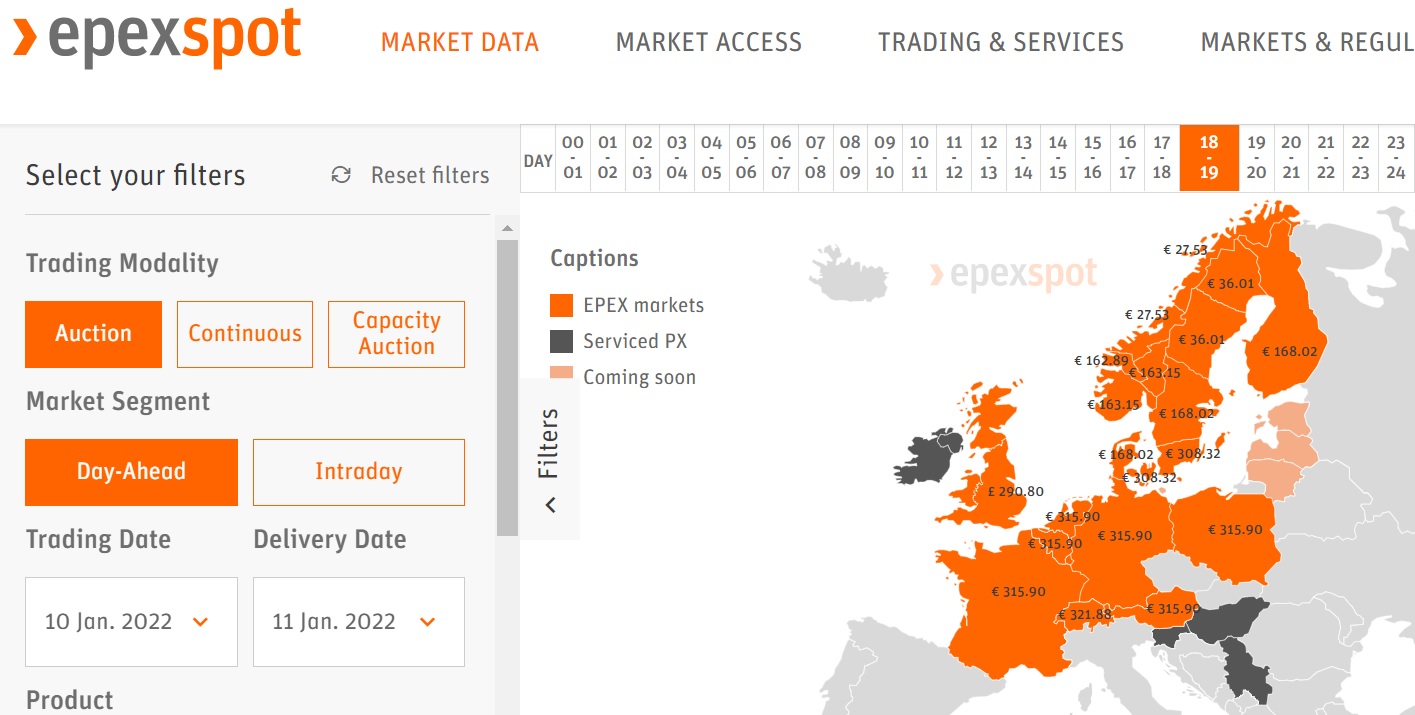Open the MARKET ACCESS menu

709,42
